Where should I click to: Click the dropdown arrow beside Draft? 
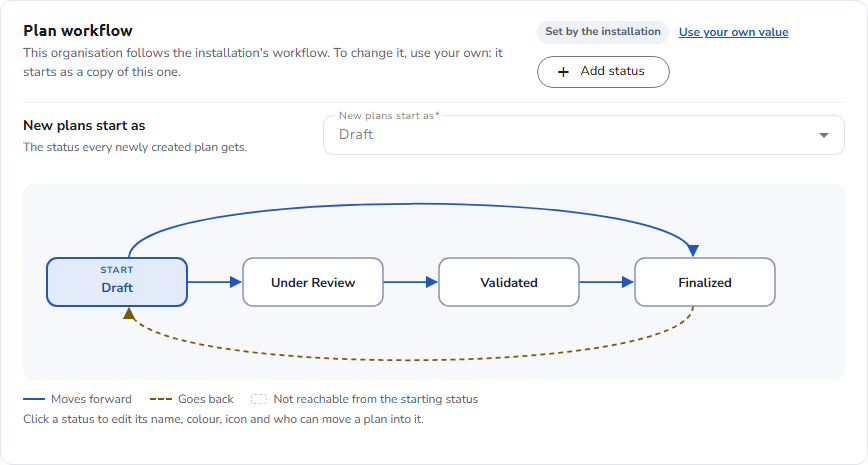(824, 135)
